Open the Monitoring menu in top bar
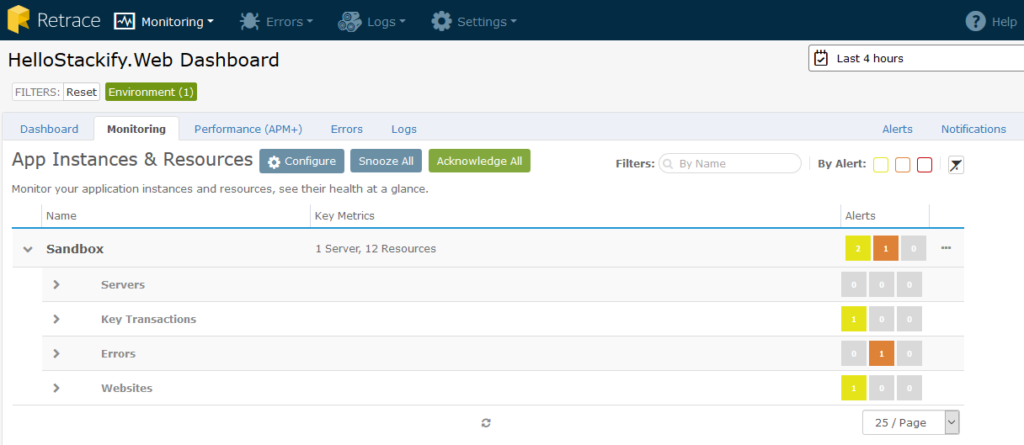The image size is (1024, 445). click(x=164, y=22)
